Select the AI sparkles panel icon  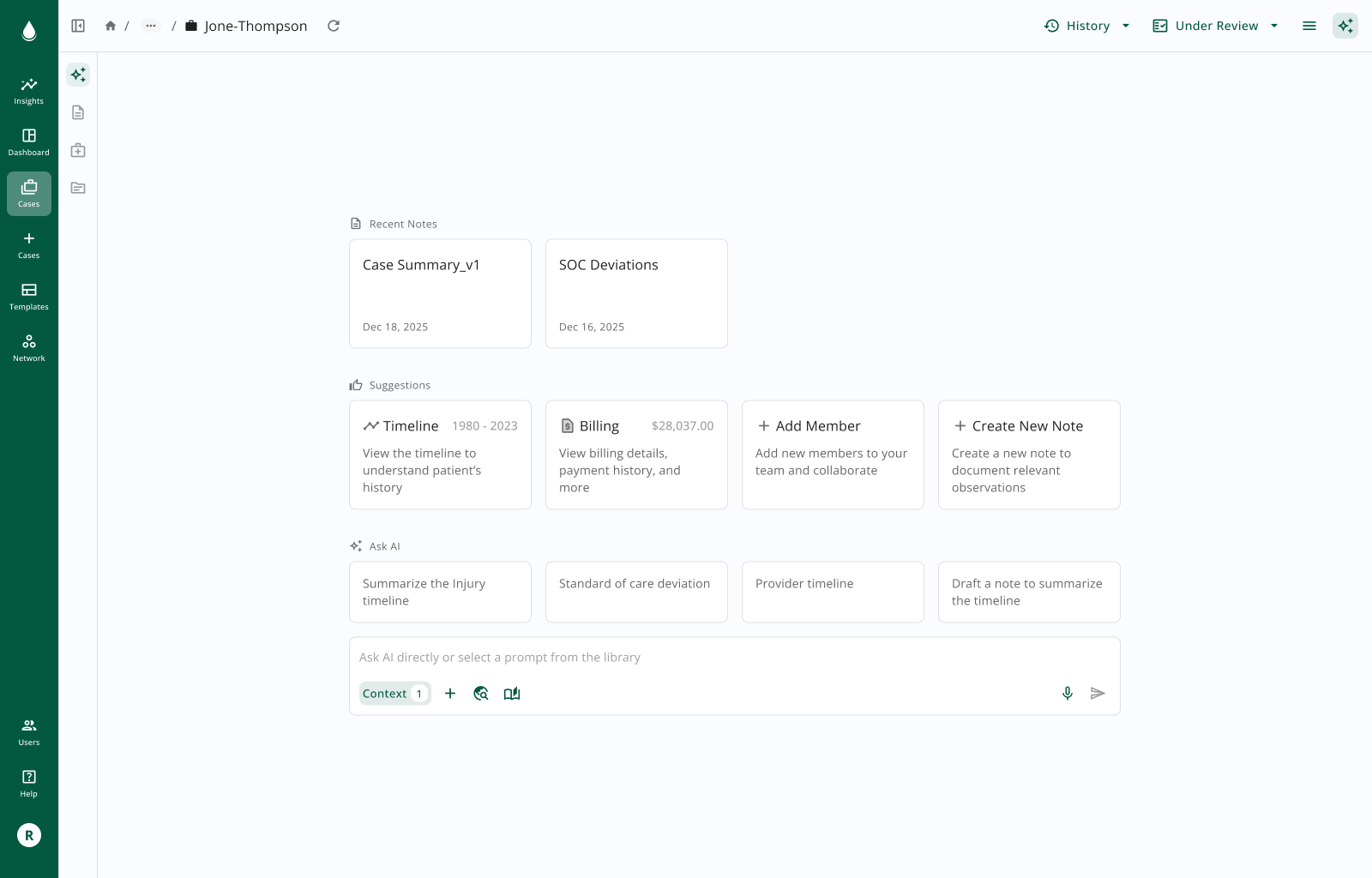pyautogui.click(x=78, y=75)
